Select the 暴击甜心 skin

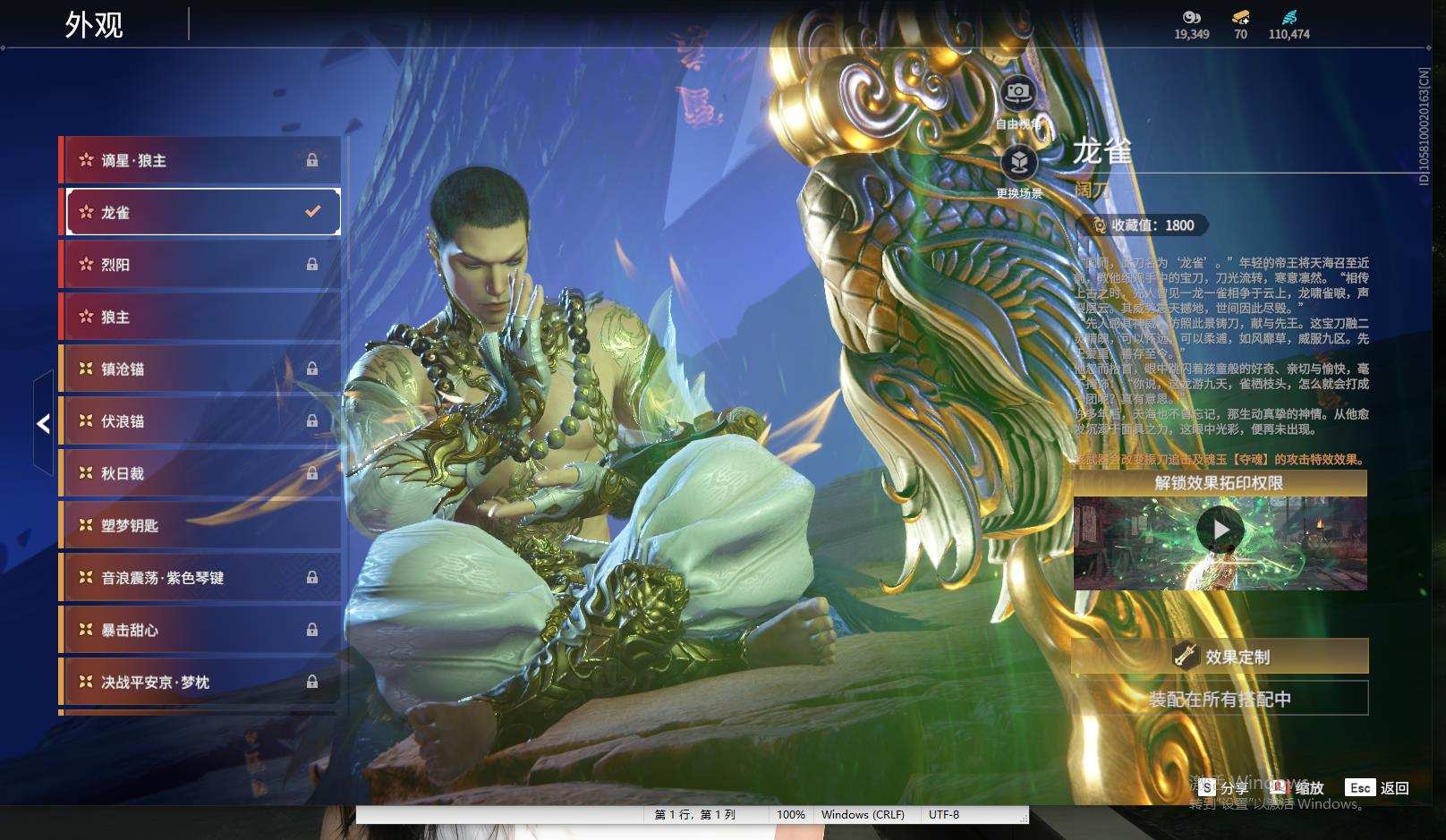(x=200, y=630)
